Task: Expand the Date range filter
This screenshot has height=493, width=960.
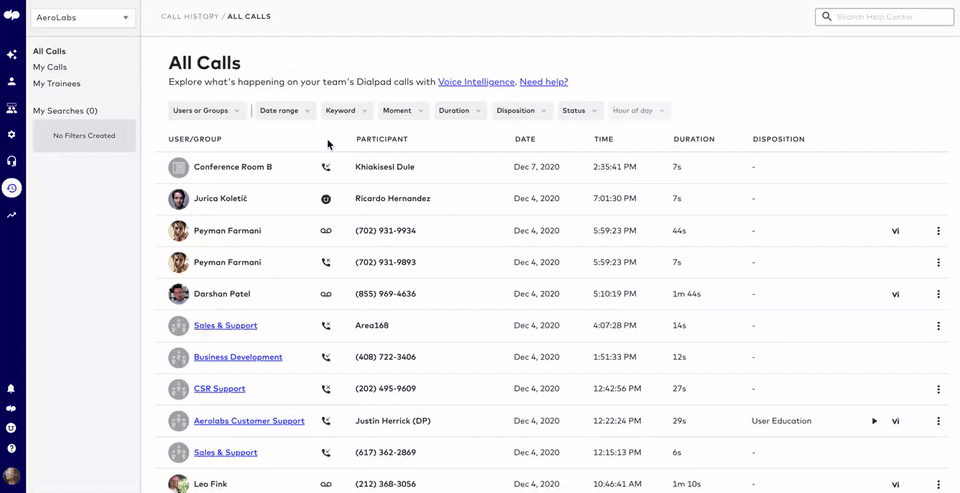Action: tap(285, 111)
